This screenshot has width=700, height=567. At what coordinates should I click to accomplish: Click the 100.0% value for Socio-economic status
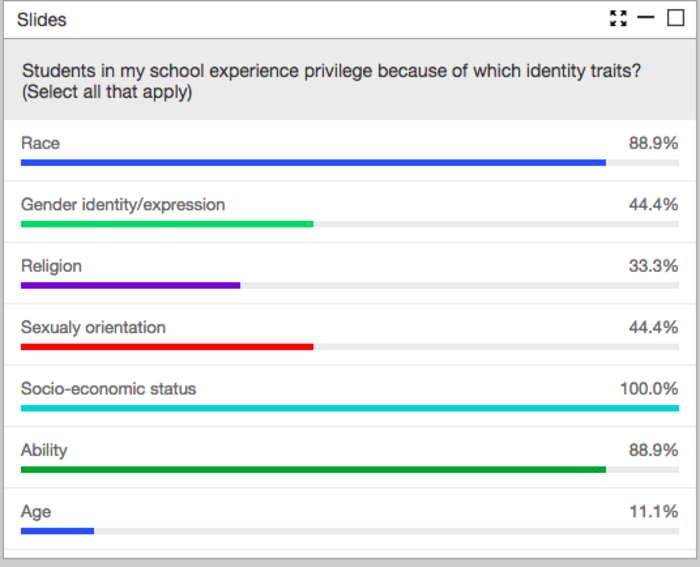649,389
